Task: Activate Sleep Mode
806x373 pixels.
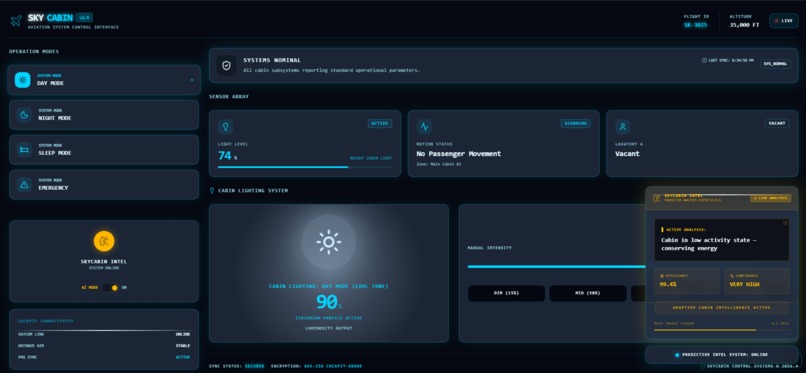Action: (x=104, y=150)
